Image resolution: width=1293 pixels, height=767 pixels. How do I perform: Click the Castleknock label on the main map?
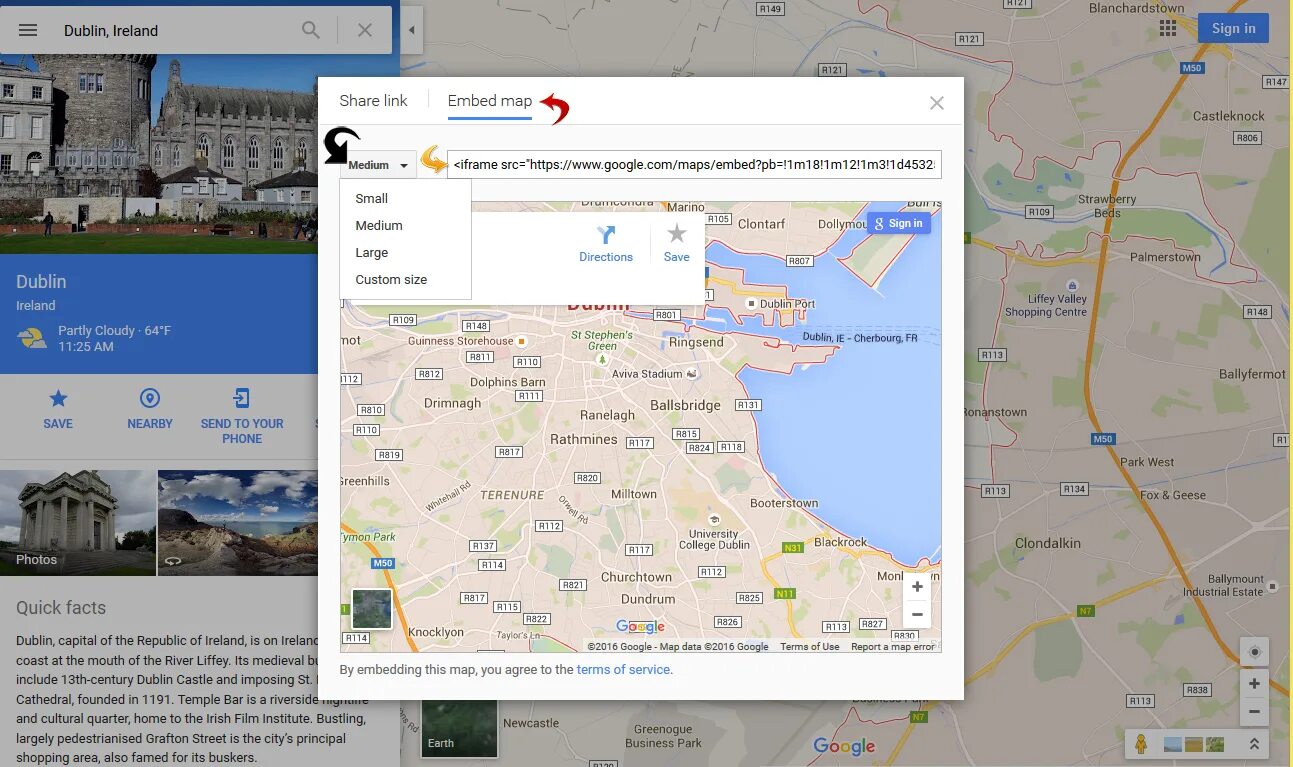point(1229,116)
